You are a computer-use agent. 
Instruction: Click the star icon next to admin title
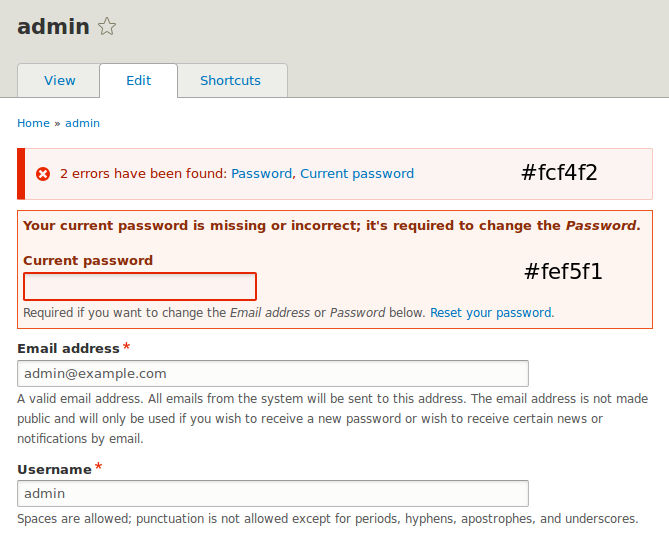pyautogui.click(x=107, y=26)
